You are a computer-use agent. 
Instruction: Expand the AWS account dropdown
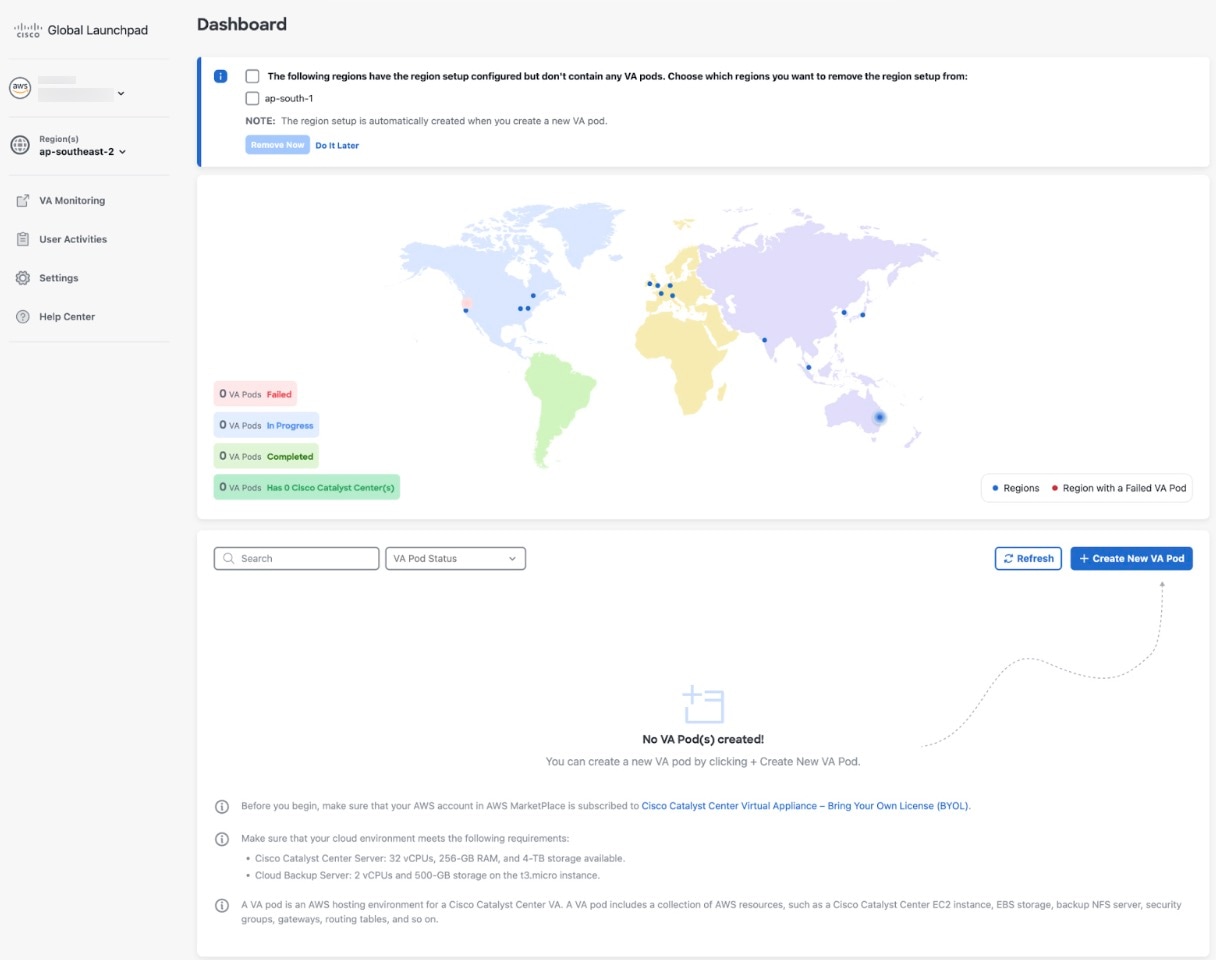(121, 94)
